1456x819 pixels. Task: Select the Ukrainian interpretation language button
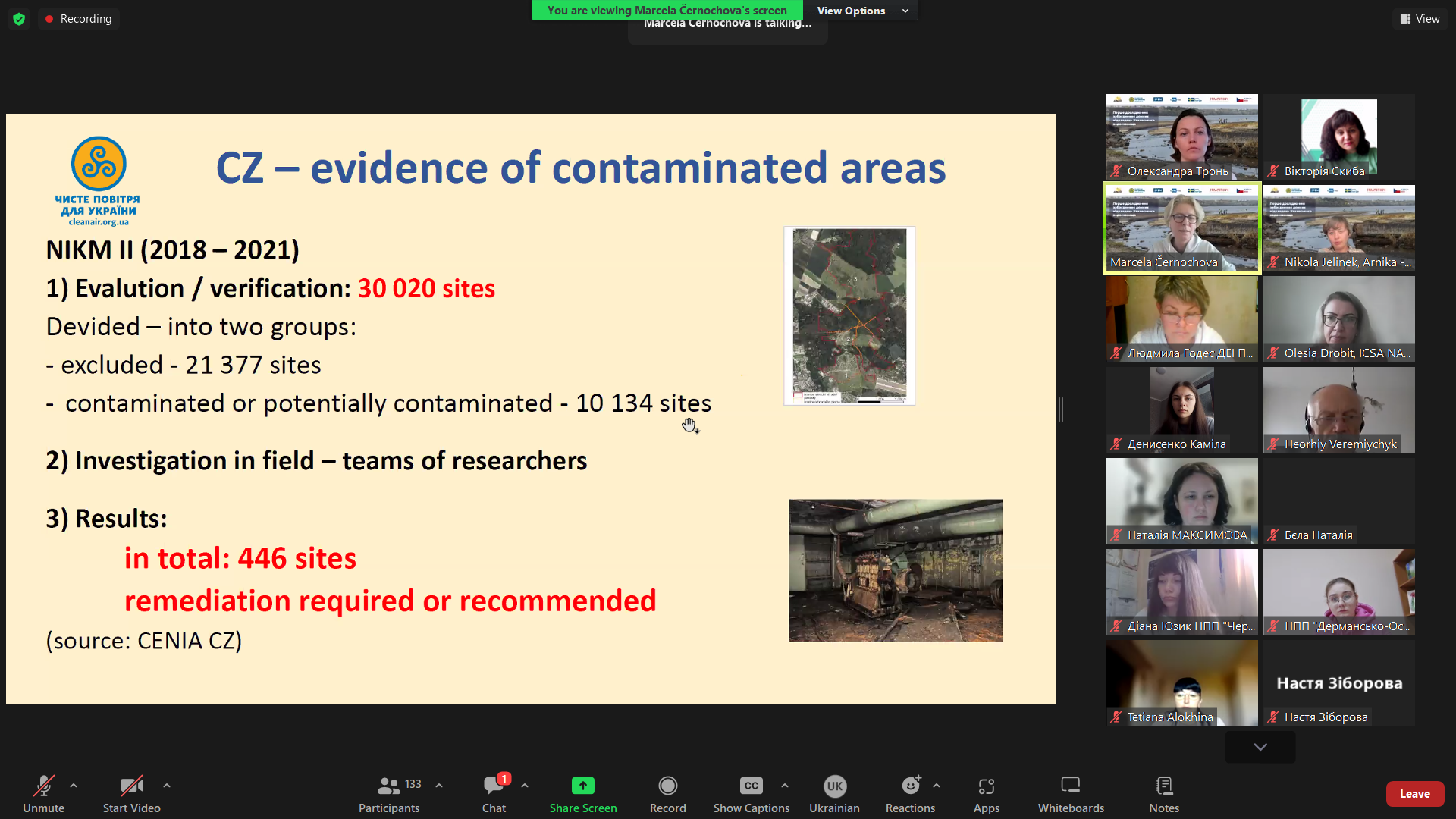click(834, 786)
